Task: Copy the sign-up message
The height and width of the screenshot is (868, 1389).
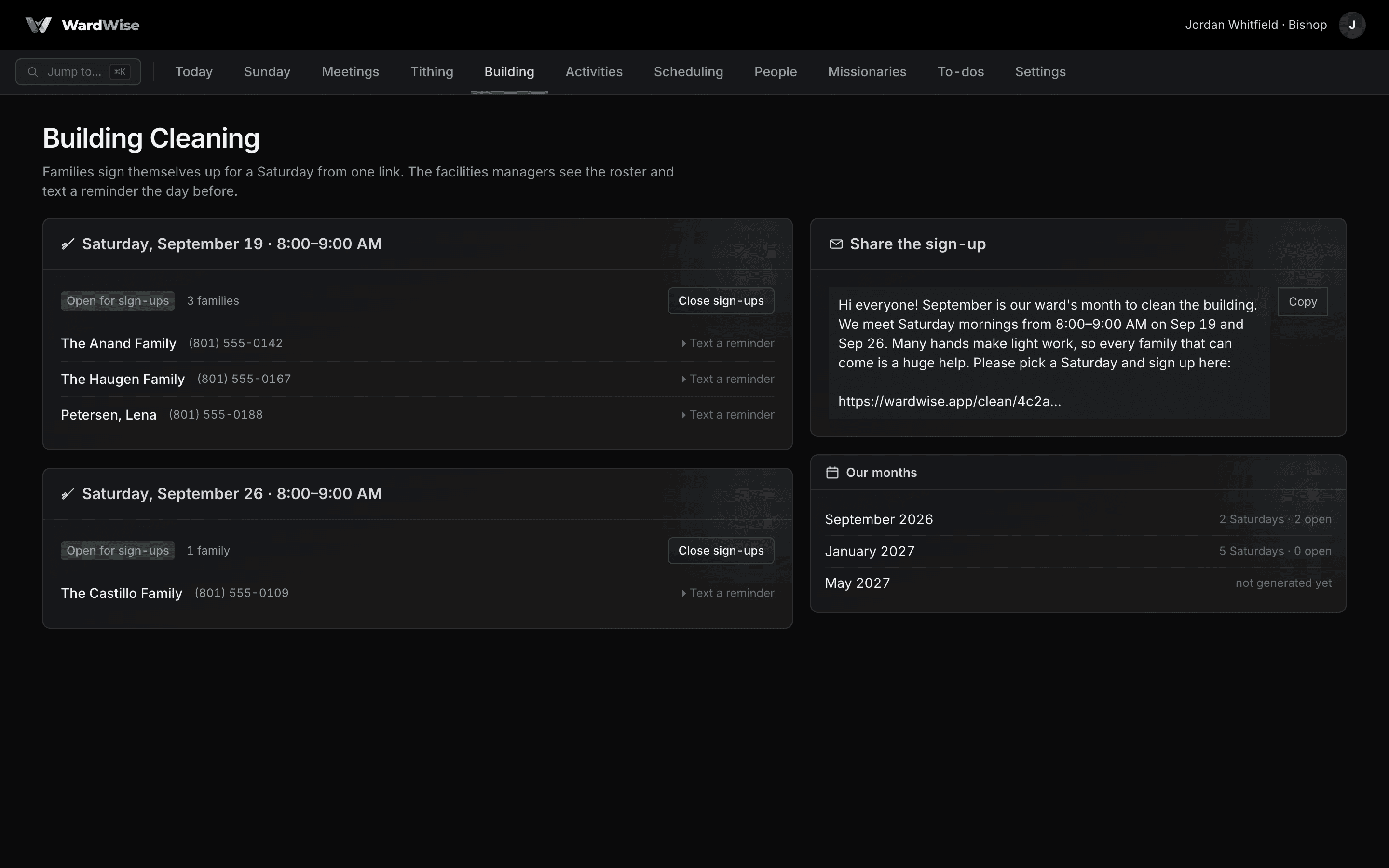Action: pyautogui.click(x=1302, y=302)
